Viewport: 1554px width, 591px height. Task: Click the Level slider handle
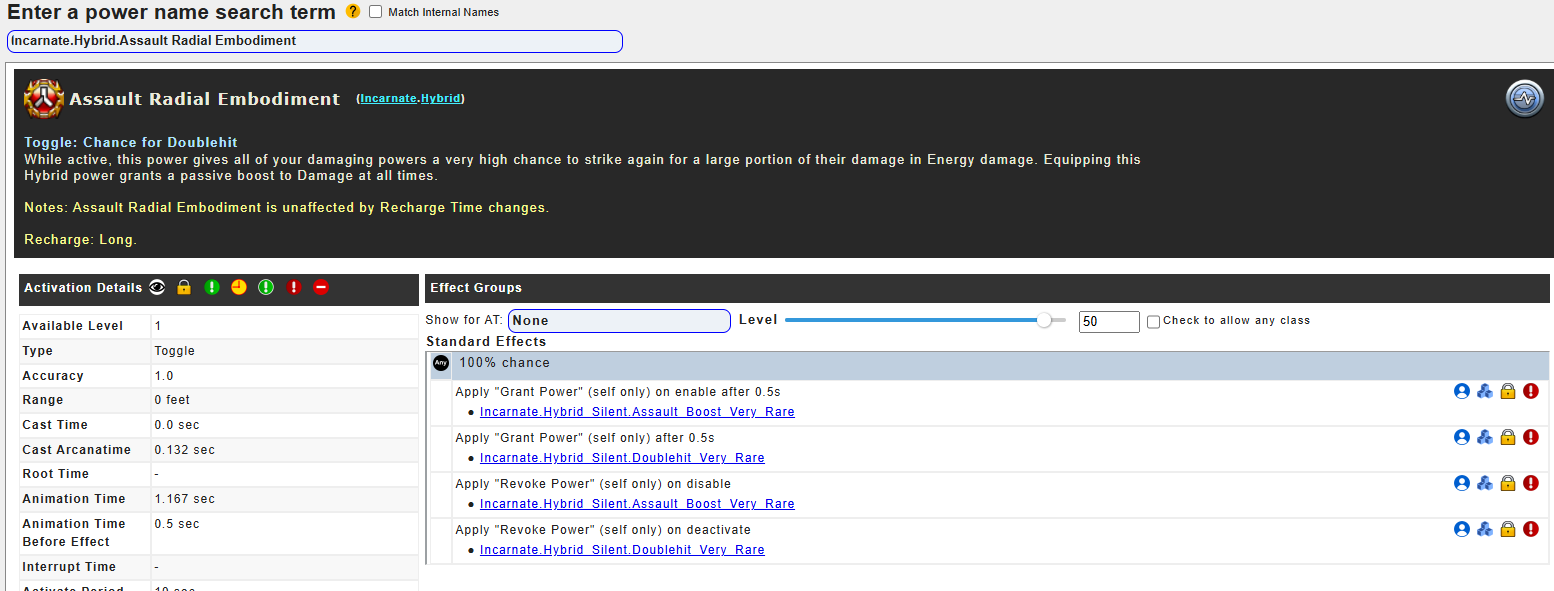(x=1044, y=321)
